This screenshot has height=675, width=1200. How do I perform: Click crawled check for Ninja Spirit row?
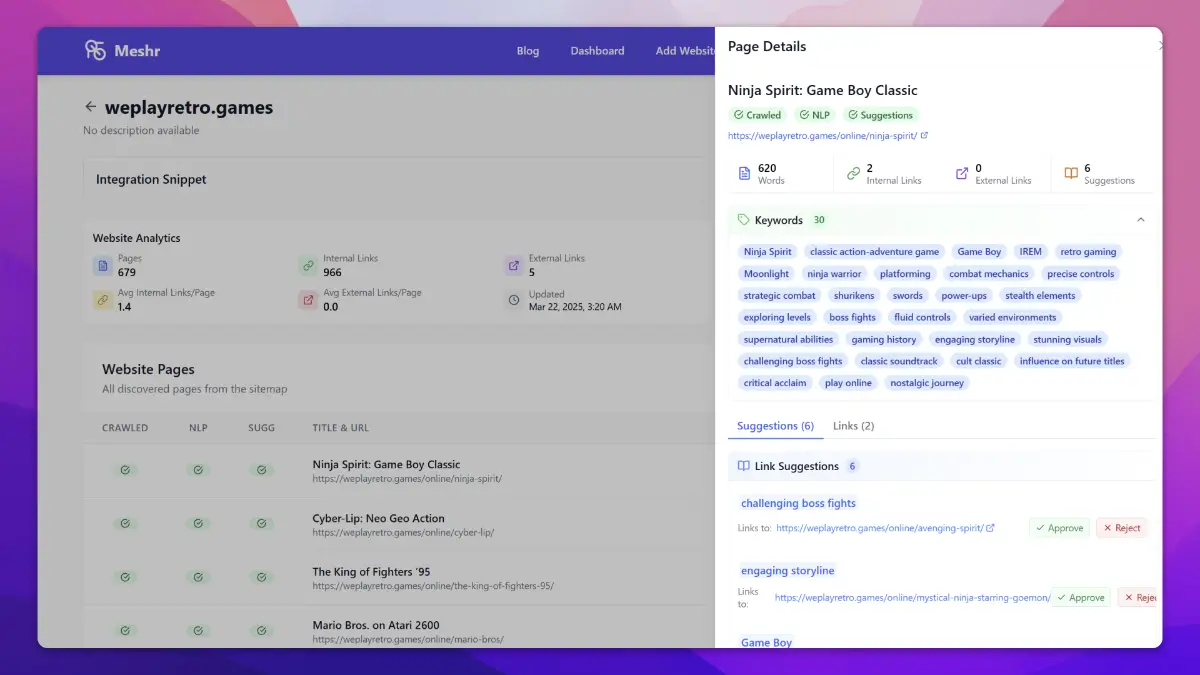125,470
